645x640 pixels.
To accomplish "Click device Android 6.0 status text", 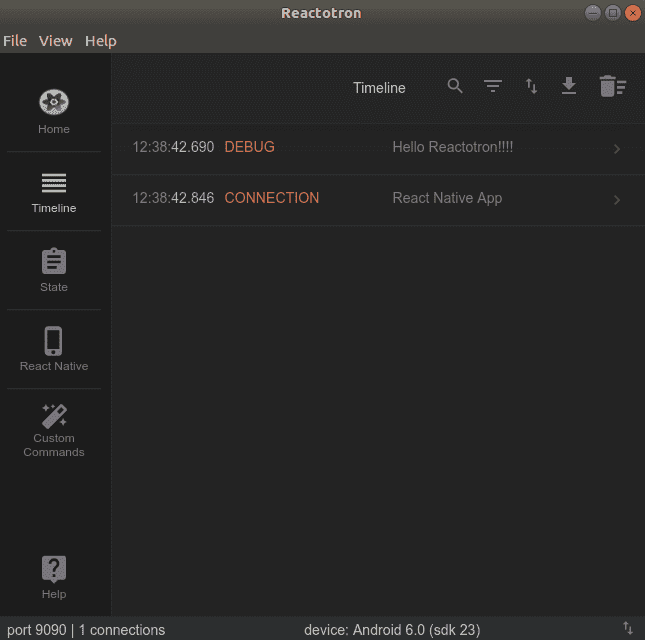I will (x=394, y=630).
